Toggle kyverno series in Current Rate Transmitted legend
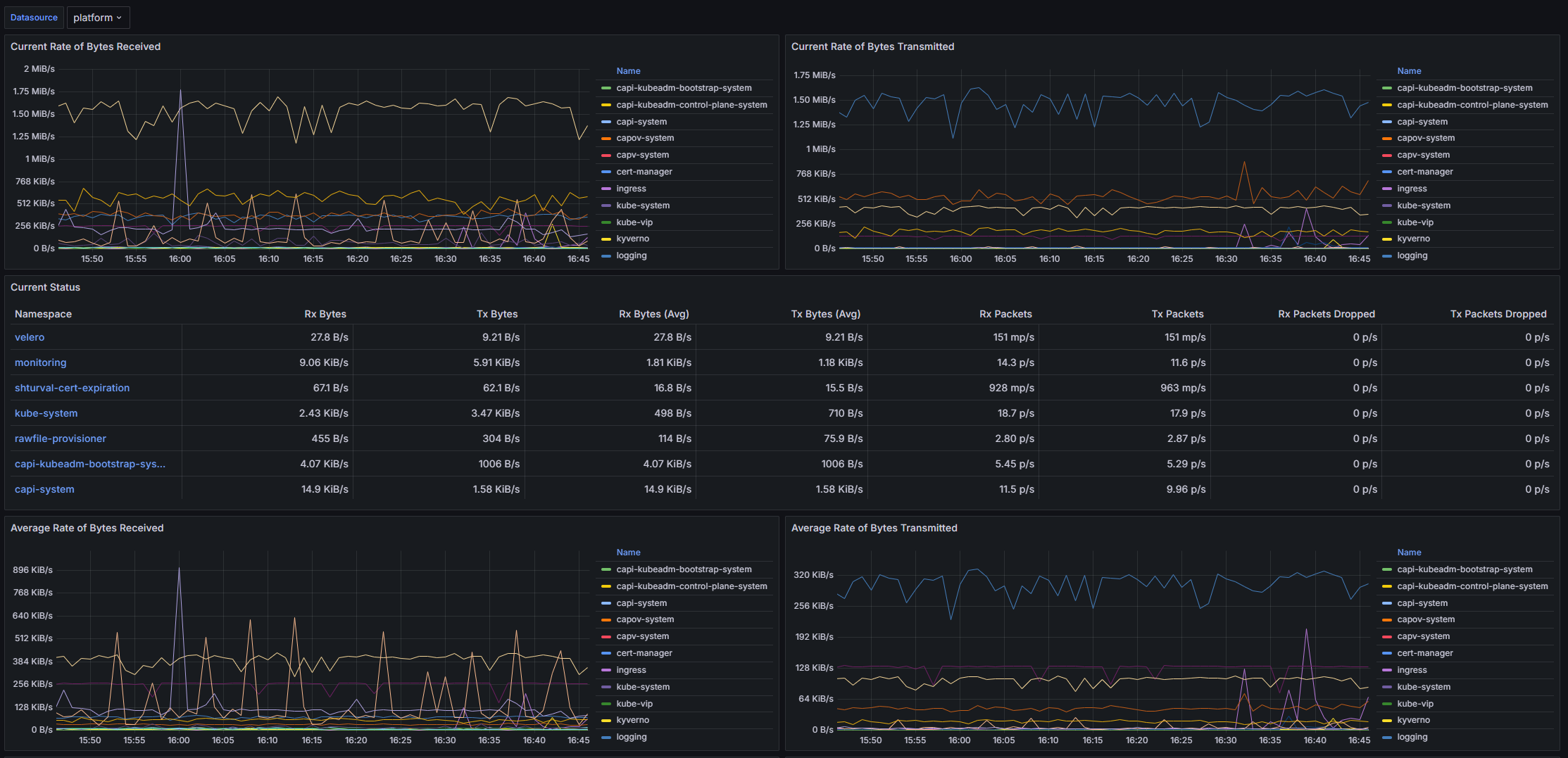The image size is (1568, 758). point(1413,239)
